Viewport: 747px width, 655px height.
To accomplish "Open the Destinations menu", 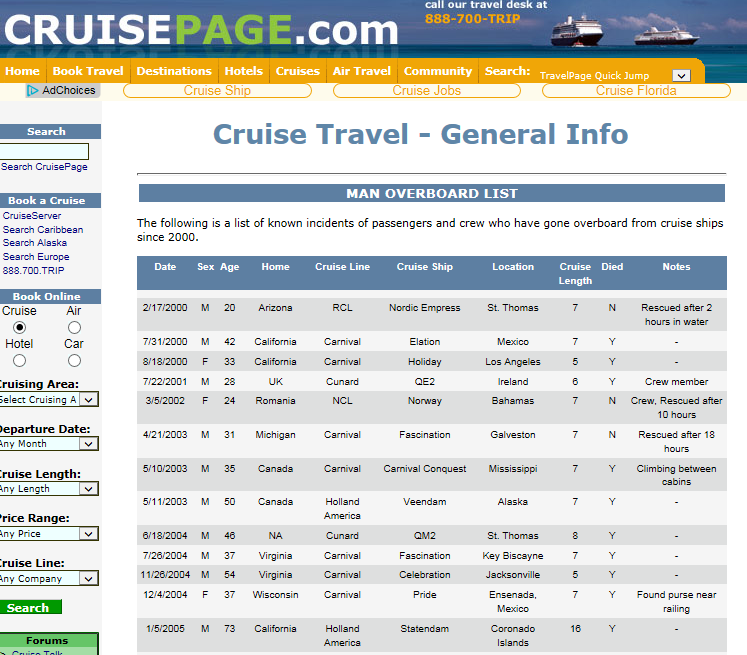I will click(x=174, y=71).
